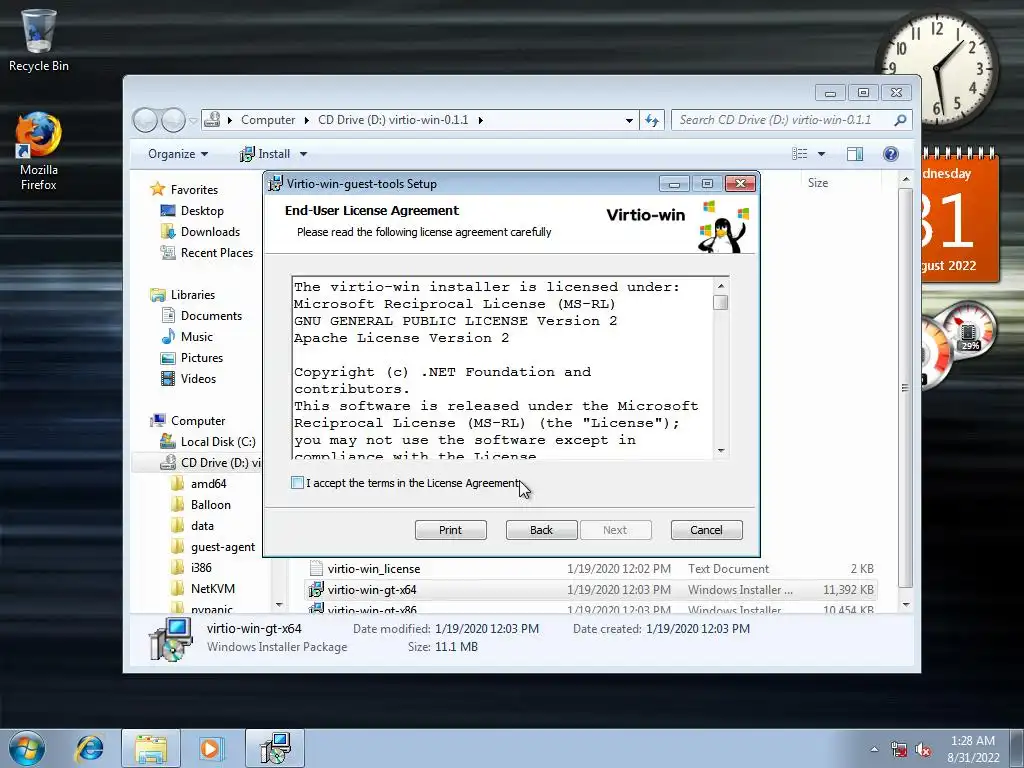Show hidden system tray icons arrow
The height and width of the screenshot is (768, 1024).
click(x=874, y=749)
